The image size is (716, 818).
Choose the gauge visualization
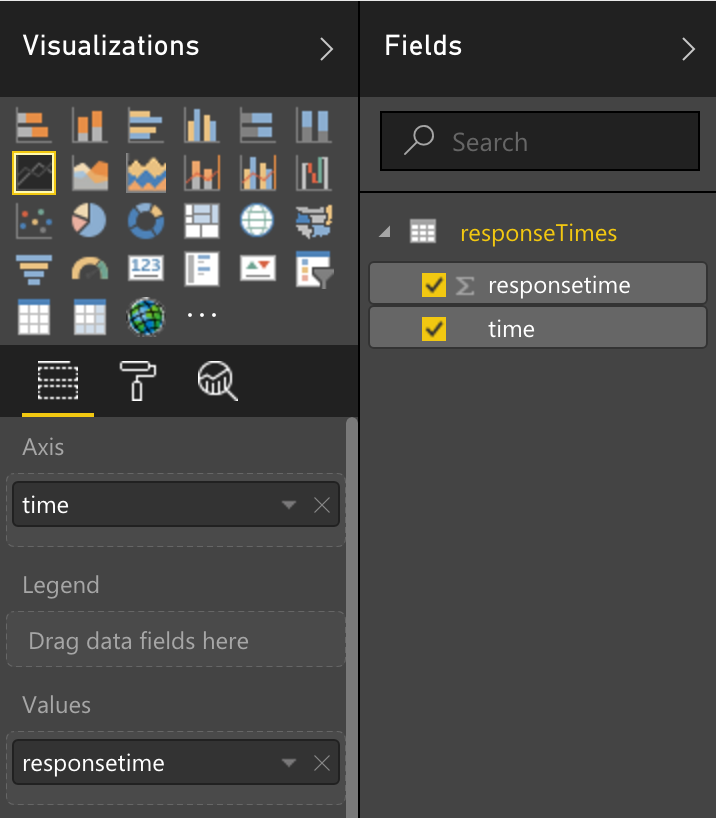tap(90, 269)
